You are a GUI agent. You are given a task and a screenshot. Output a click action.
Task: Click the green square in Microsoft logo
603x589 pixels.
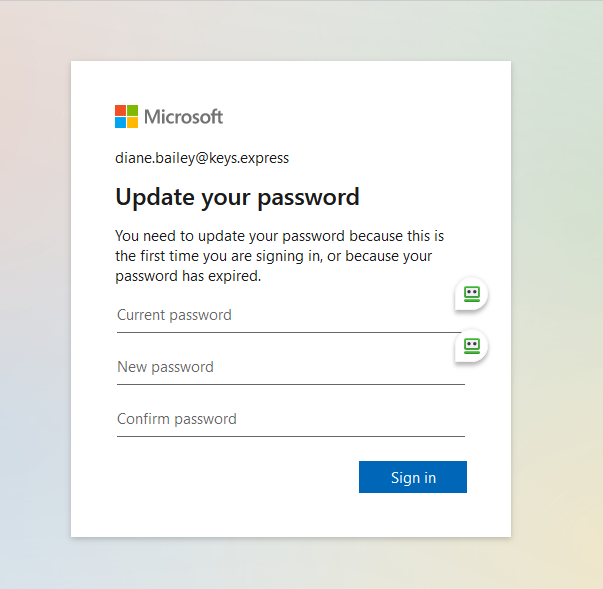pyautogui.click(x=132, y=110)
